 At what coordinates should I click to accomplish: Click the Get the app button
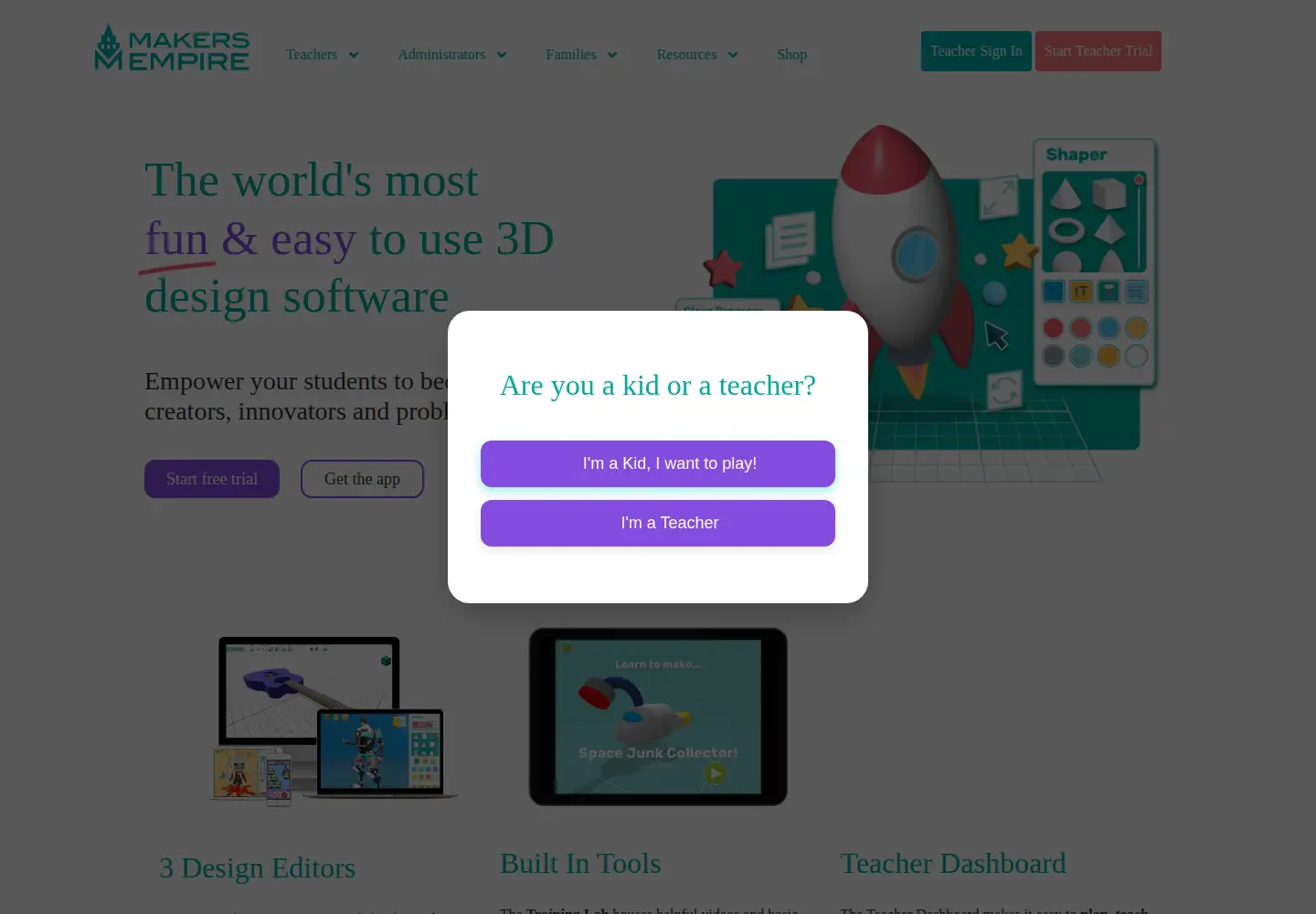pyautogui.click(x=362, y=479)
